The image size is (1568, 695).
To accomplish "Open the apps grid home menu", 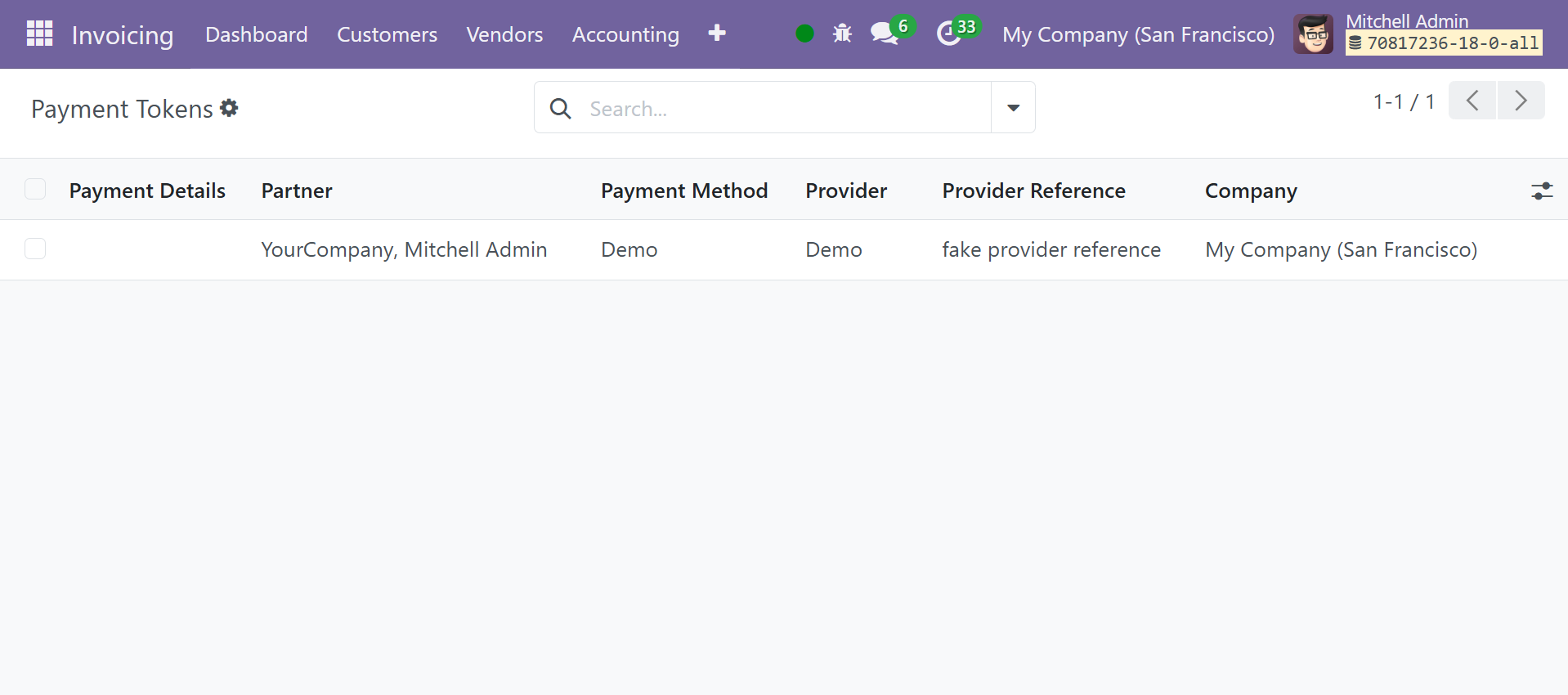I will coord(39,34).
